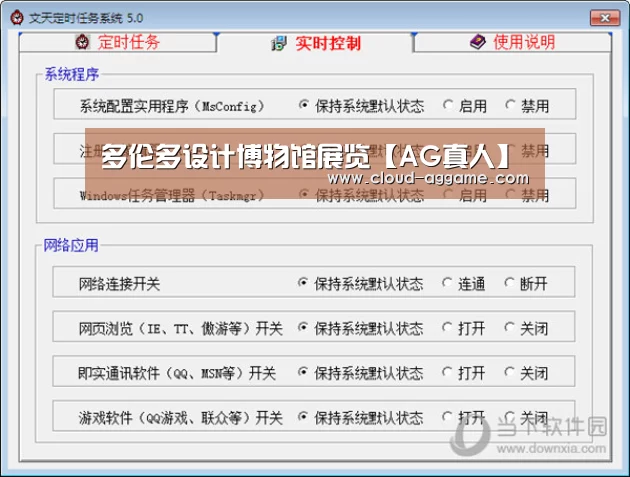Click the clock icon on 定时任务 tab

click(83, 42)
